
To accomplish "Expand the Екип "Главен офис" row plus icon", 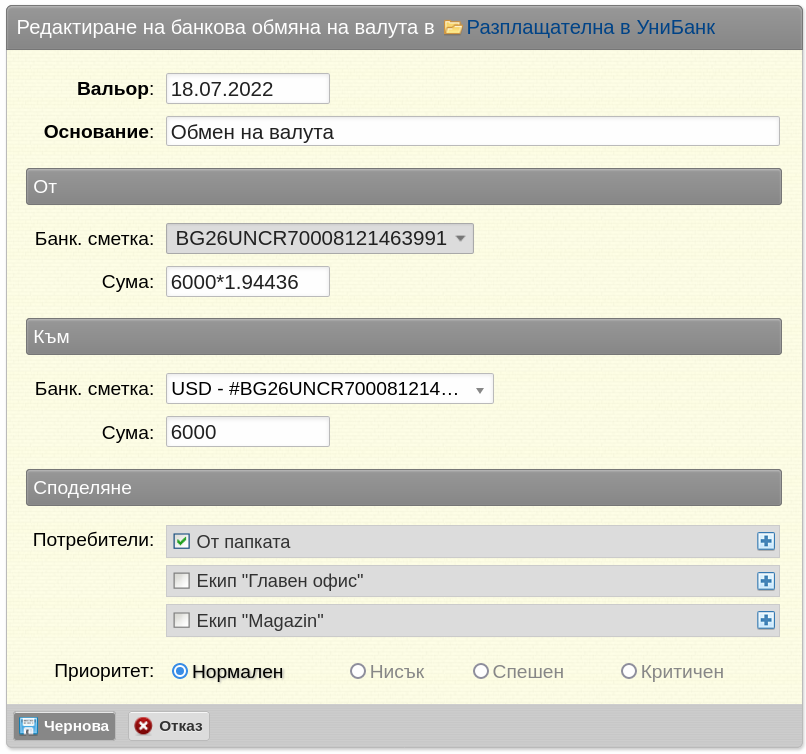I will [766, 581].
